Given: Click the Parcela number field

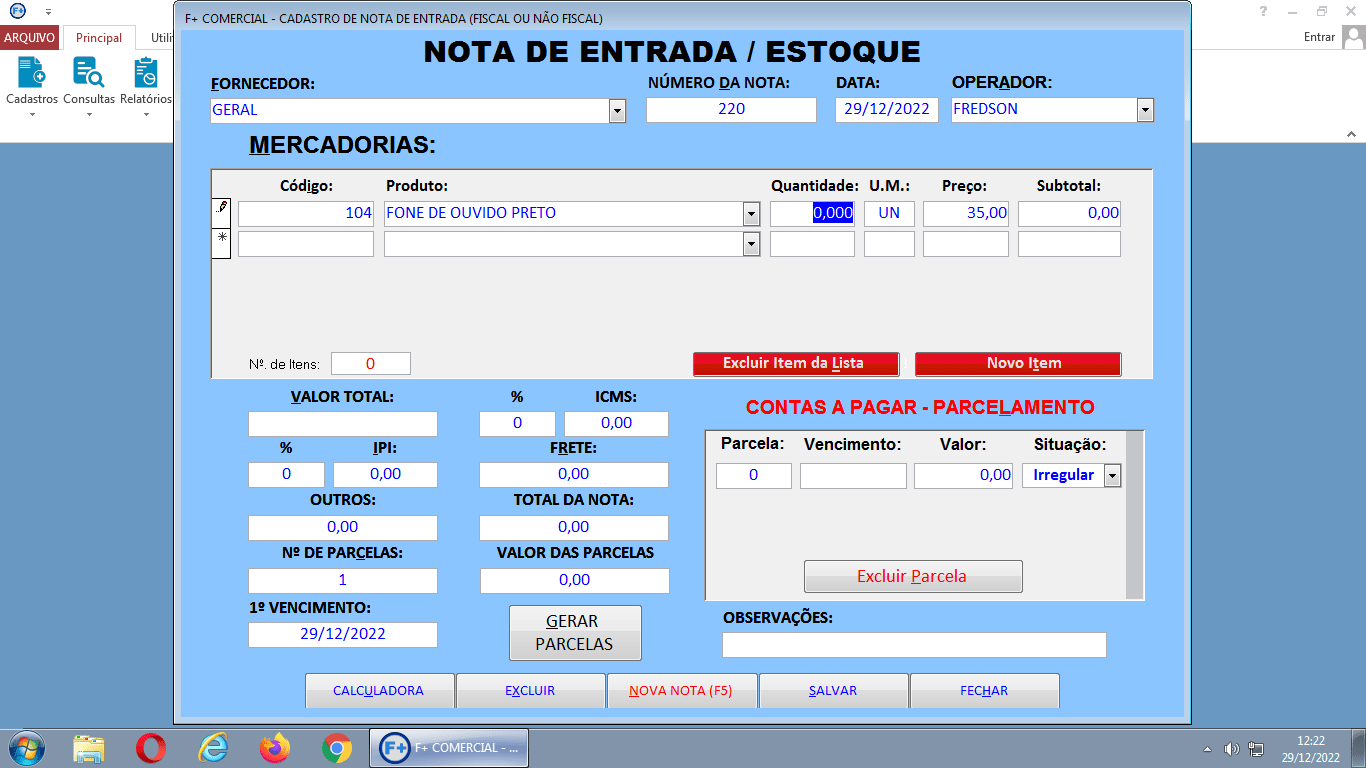Looking at the screenshot, I should (x=754, y=476).
